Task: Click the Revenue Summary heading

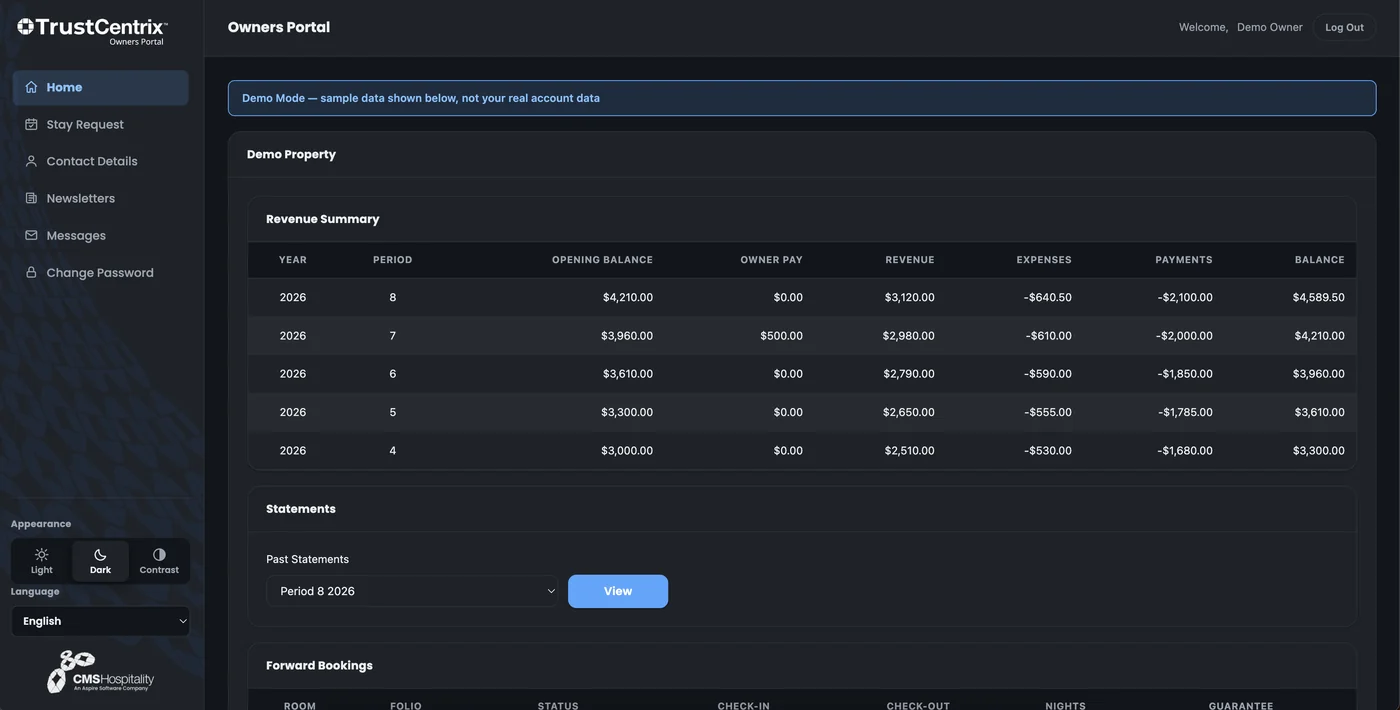Action: pyautogui.click(x=322, y=219)
